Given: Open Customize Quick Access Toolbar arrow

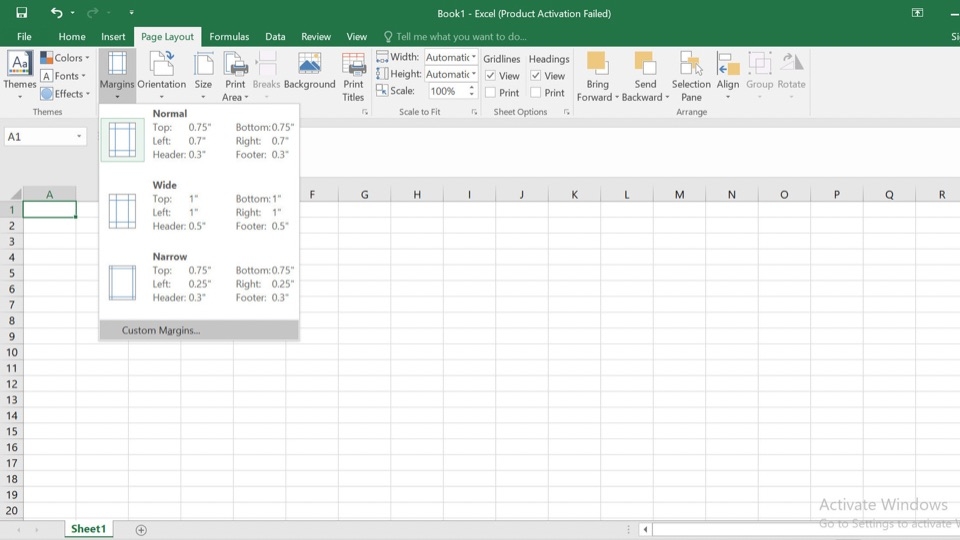Looking at the screenshot, I should 131,13.
